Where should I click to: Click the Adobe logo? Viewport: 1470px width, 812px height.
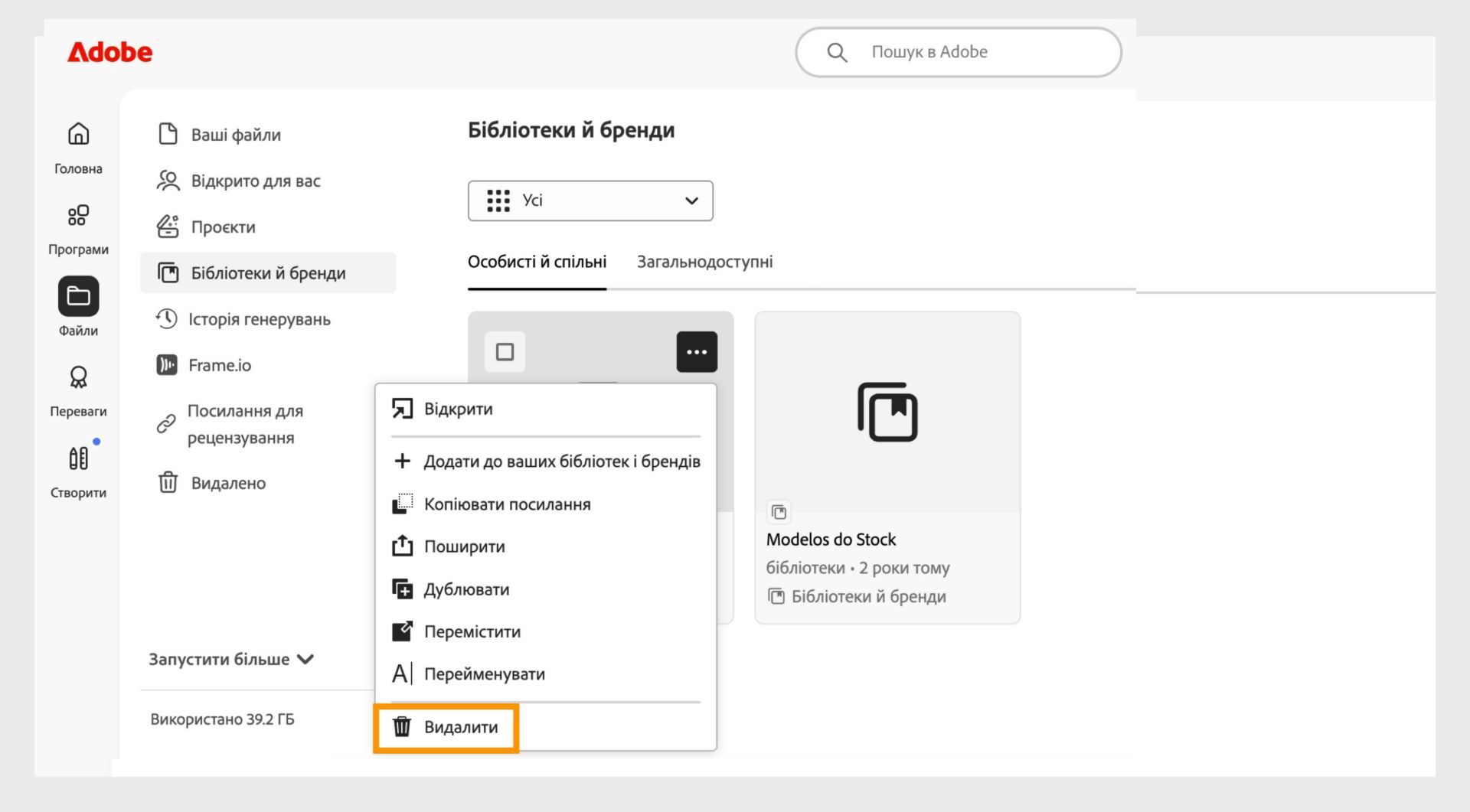[x=109, y=52]
